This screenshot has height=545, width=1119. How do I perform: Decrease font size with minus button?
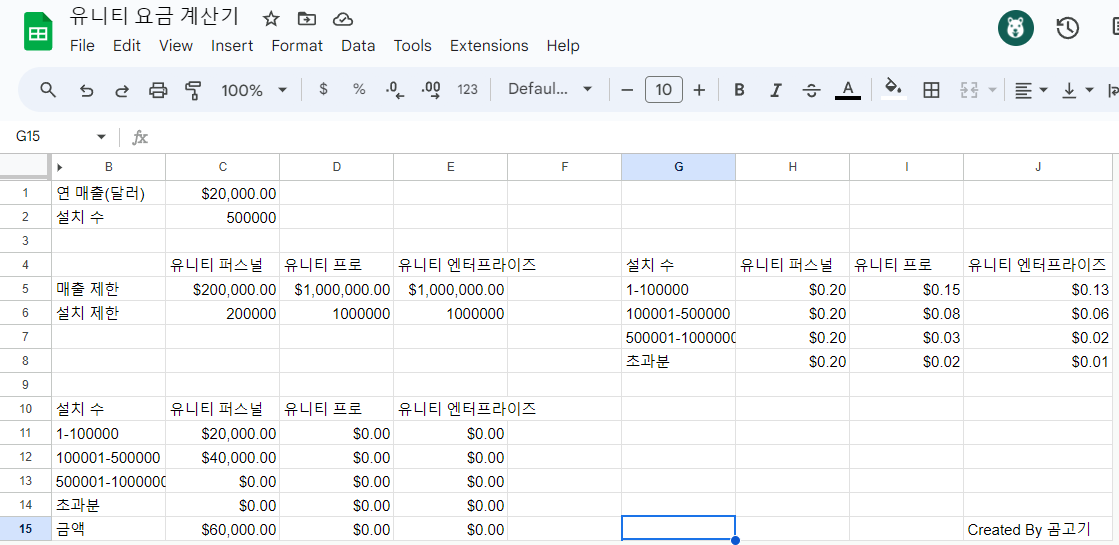tap(627, 90)
